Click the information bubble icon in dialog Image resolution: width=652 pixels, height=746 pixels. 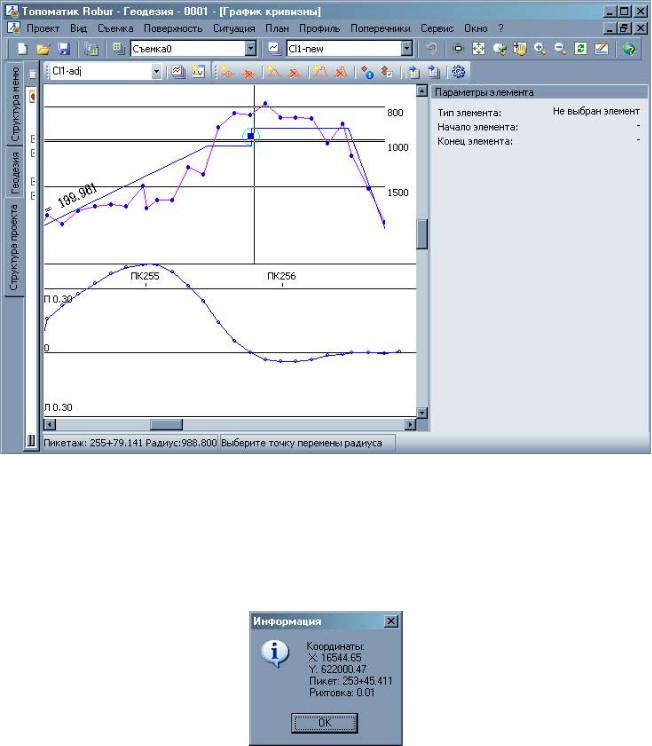pyautogui.click(x=275, y=653)
